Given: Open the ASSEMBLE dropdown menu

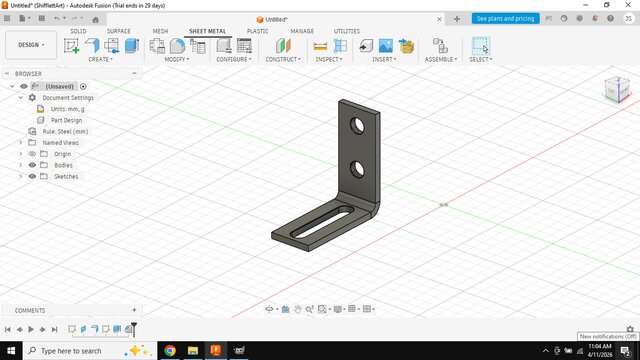Looking at the screenshot, I should pos(441,59).
